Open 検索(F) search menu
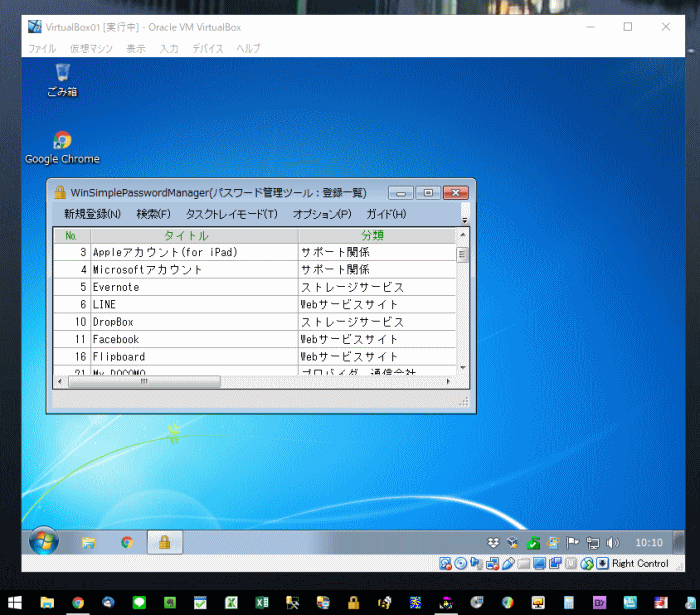The height and width of the screenshot is (615, 700). (153, 214)
